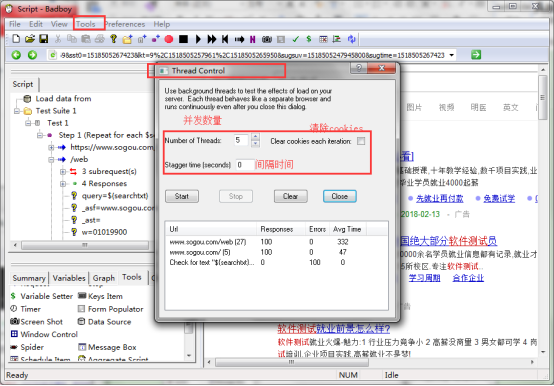This screenshot has width=554, height=386.
Task: Click the step forward arrow icon
Action: (239, 39)
